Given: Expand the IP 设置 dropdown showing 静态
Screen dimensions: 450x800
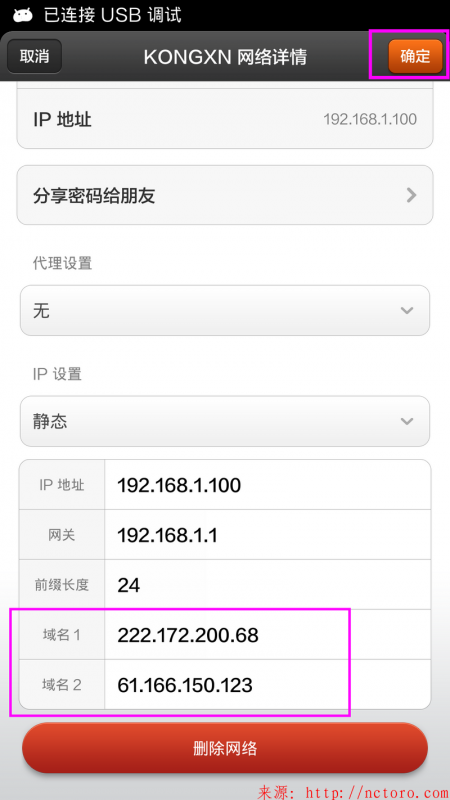Looking at the screenshot, I should [224, 421].
